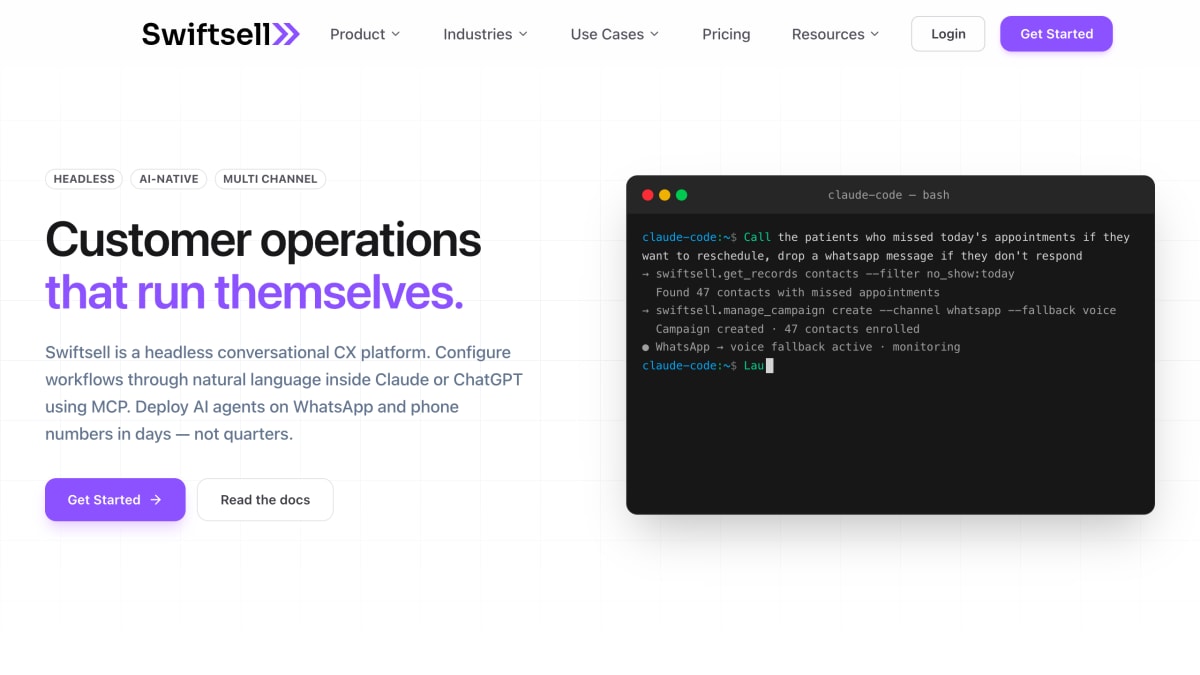This screenshot has width=1200, height=675.
Task: Expand the Resources menu chevron
Action: (874, 34)
